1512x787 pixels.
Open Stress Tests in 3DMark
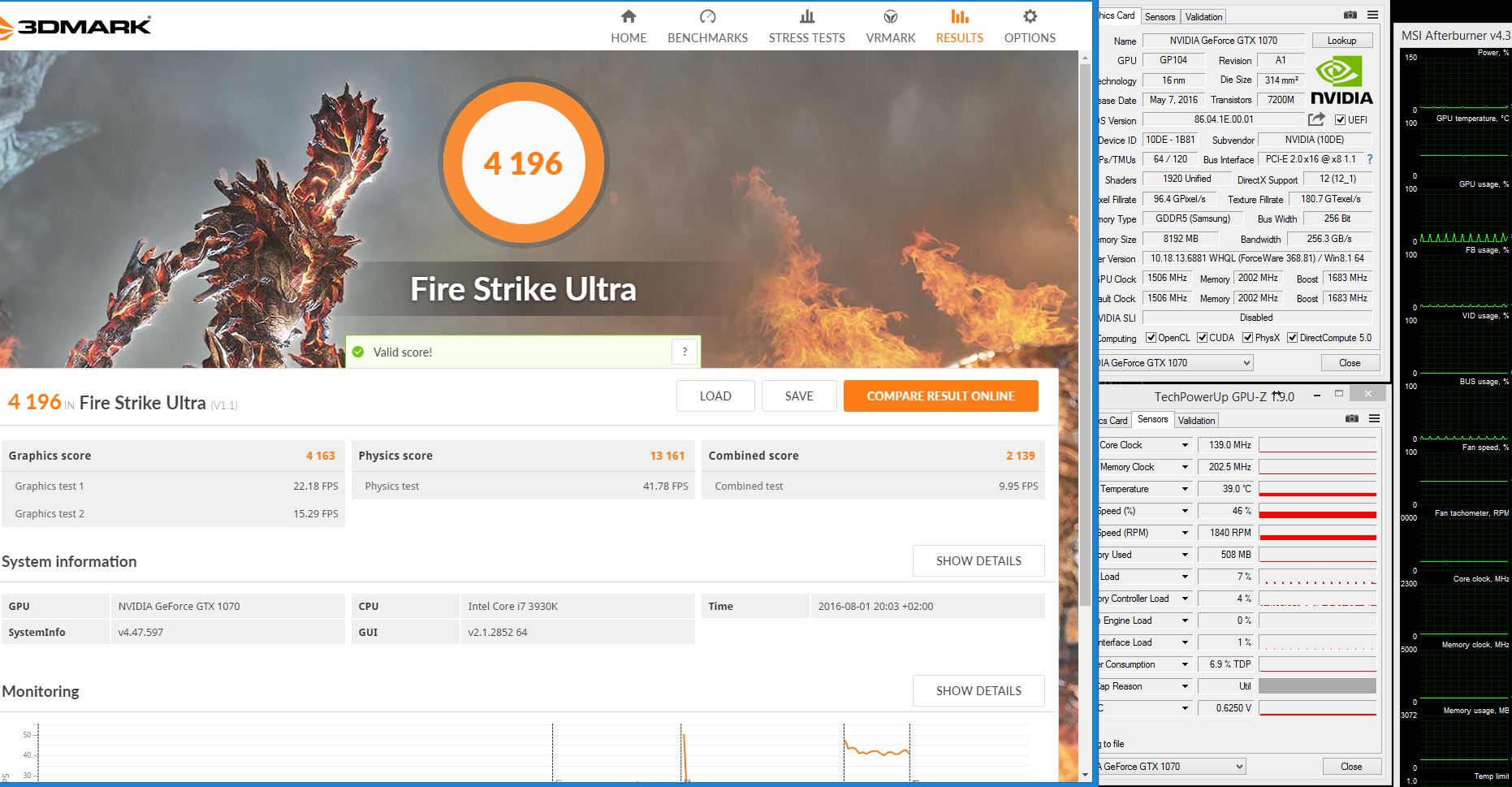click(x=806, y=25)
